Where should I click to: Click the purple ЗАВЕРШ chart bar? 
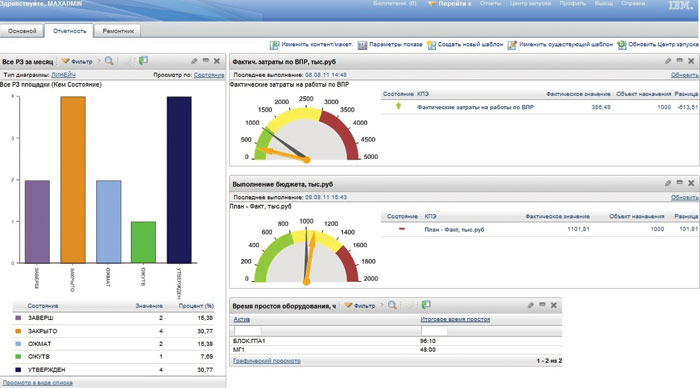tap(38, 222)
